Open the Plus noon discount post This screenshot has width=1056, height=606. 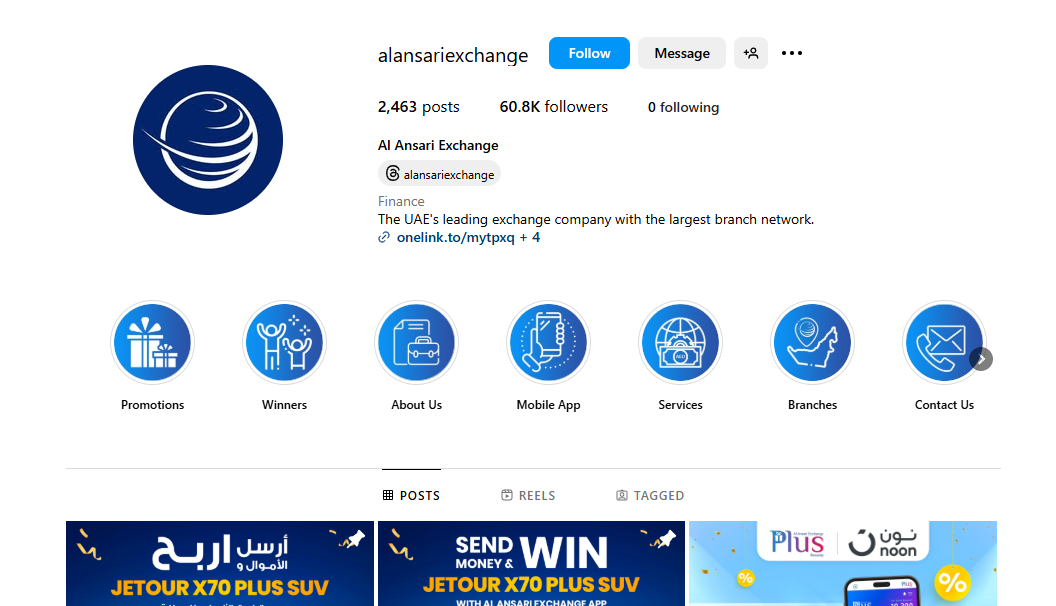click(x=843, y=564)
